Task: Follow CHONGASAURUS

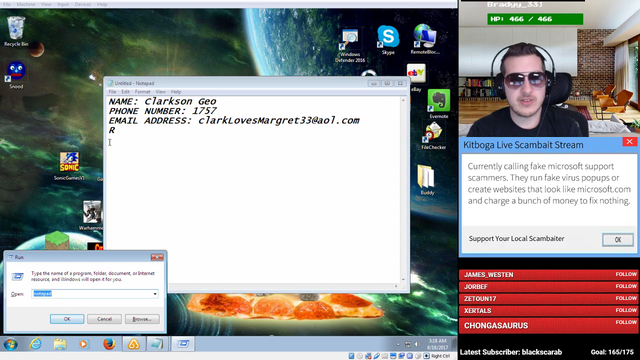Action: (x=626, y=322)
